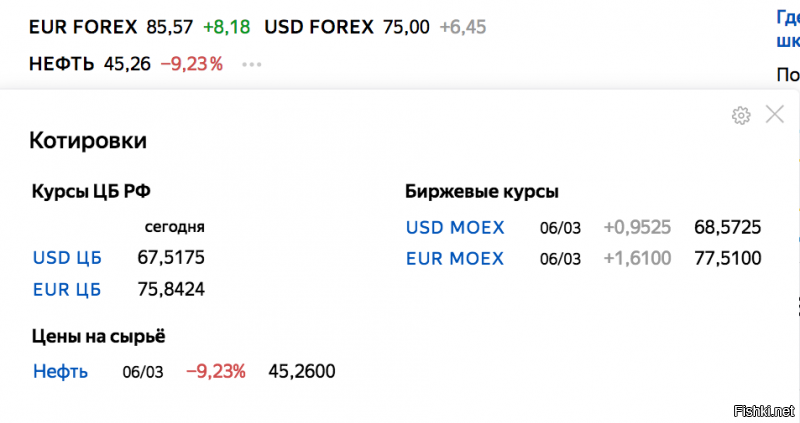
Task: Click EUR FOREX ticker in header
Action: (x=83, y=27)
